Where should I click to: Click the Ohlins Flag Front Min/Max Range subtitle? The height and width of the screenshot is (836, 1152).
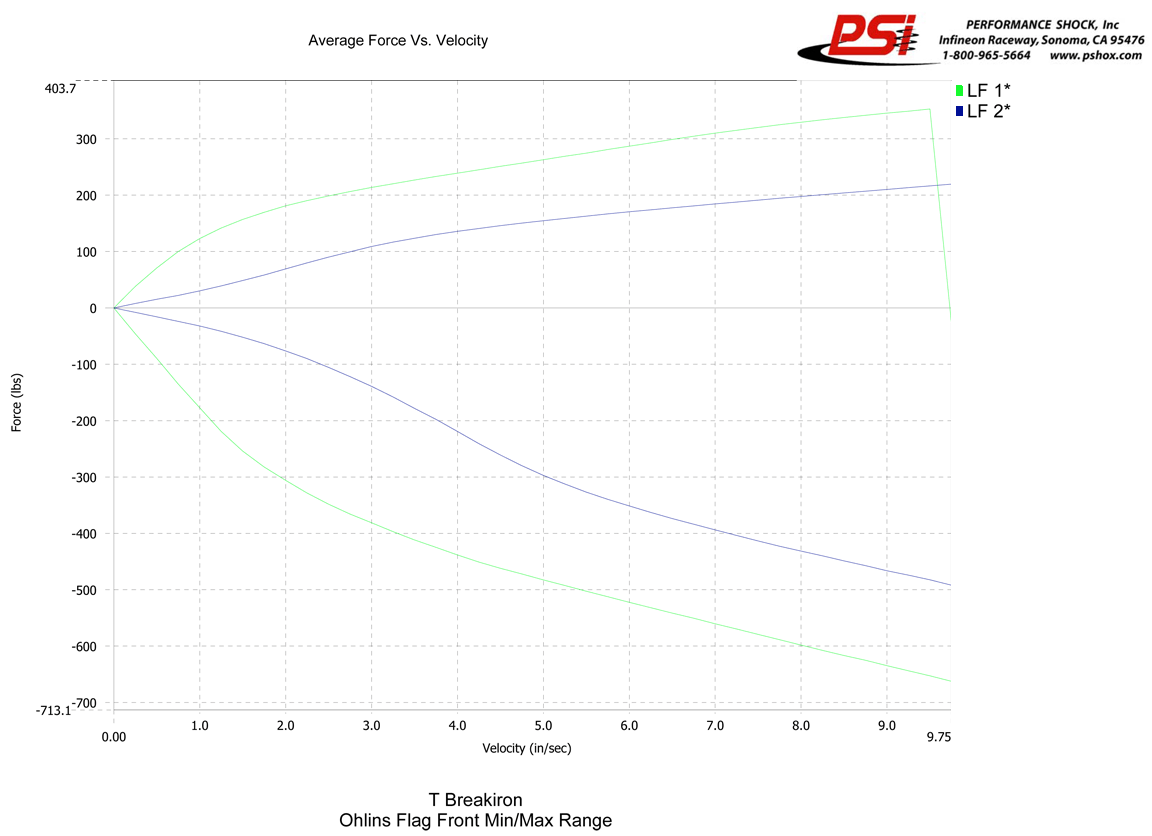(x=475, y=821)
